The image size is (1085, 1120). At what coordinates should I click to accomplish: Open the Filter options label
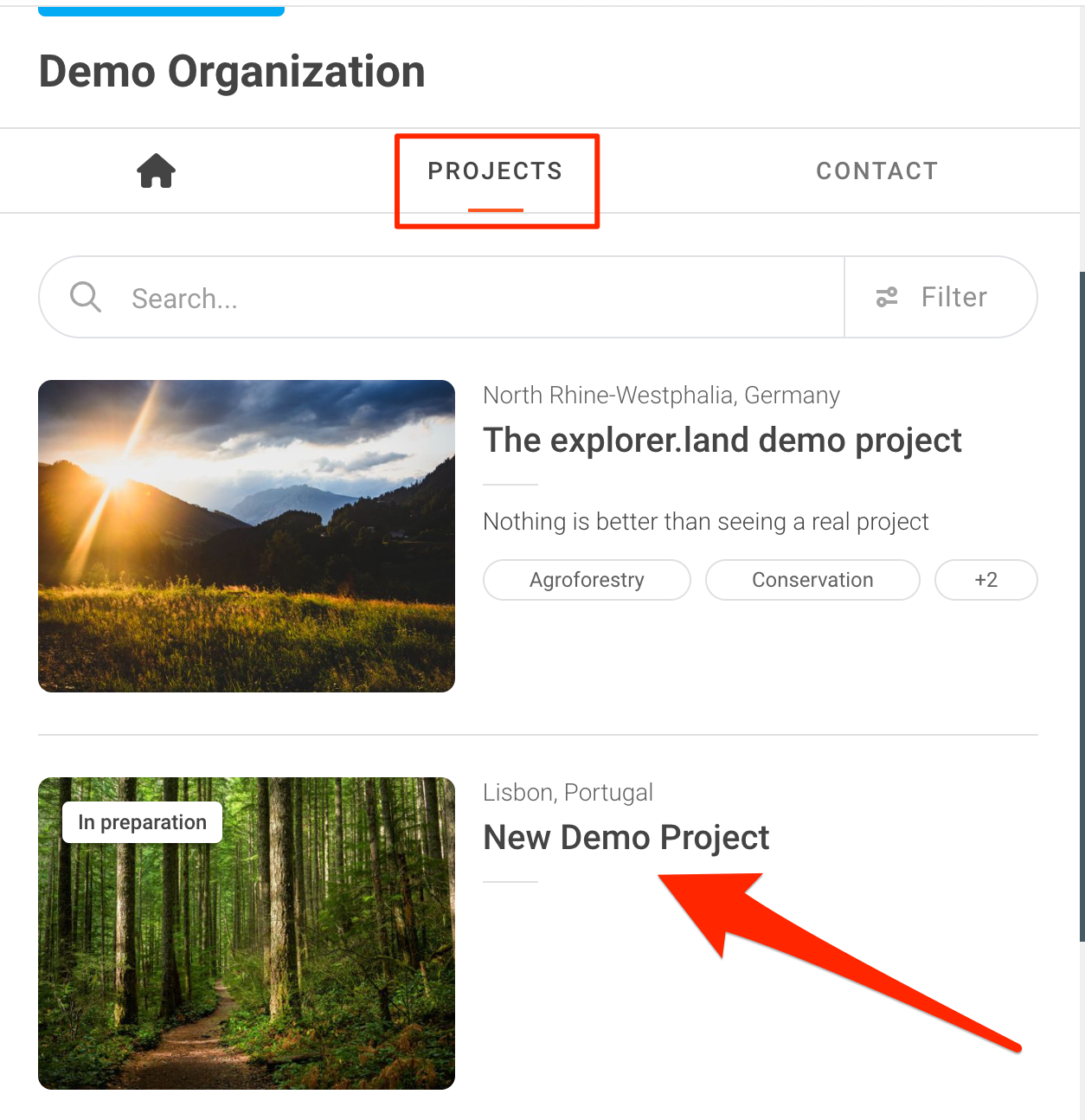pyautogui.click(x=953, y=298)
